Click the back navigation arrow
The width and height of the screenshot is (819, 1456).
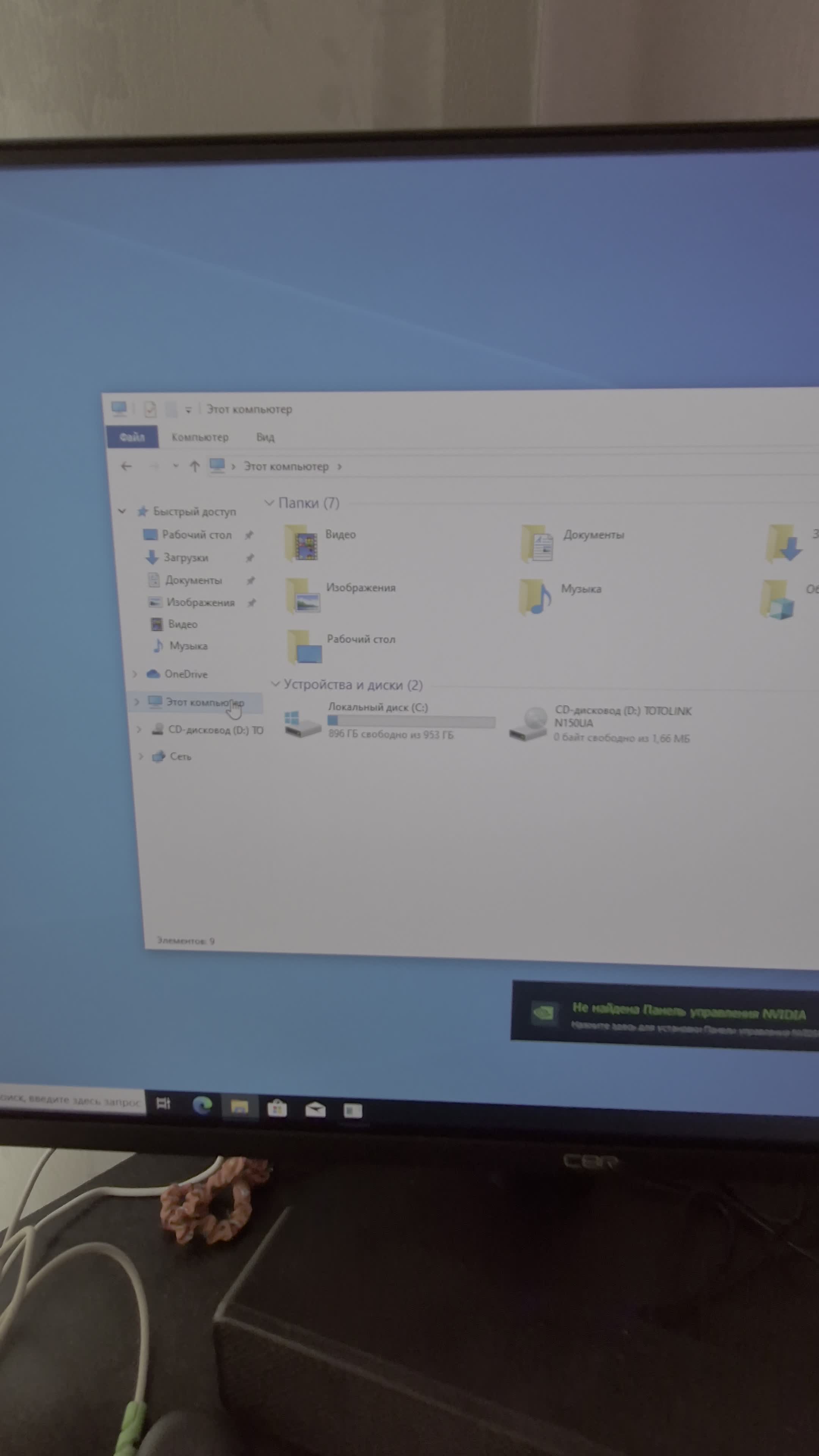point(127,466)
